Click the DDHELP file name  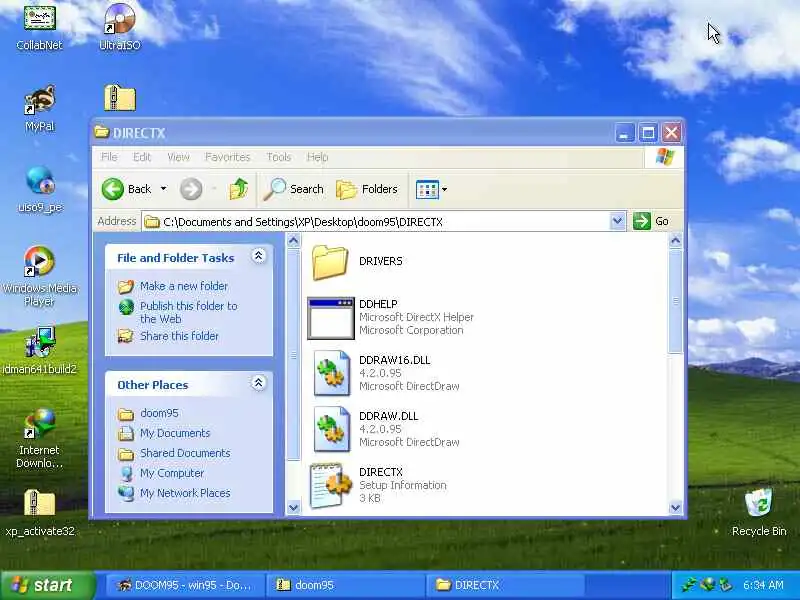(378, 304)
